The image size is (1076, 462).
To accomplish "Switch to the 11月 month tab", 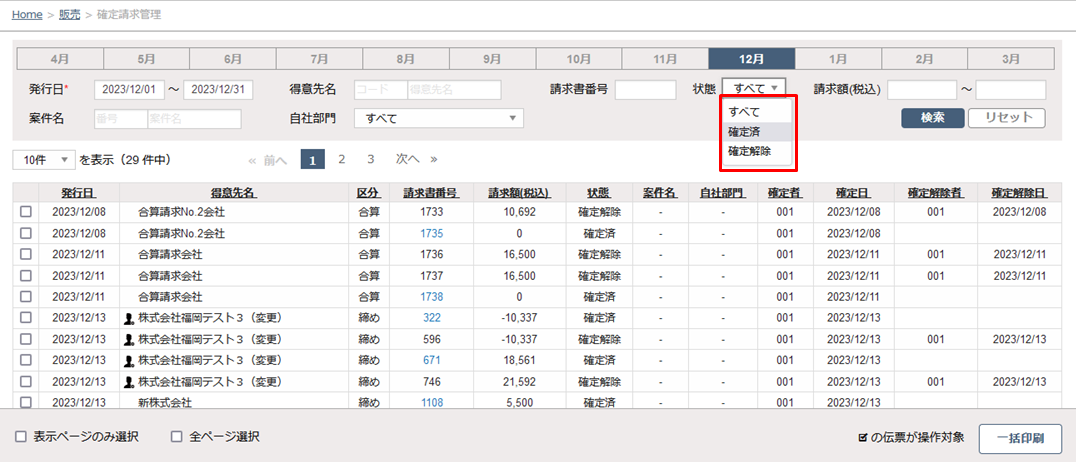I will 665,59.
